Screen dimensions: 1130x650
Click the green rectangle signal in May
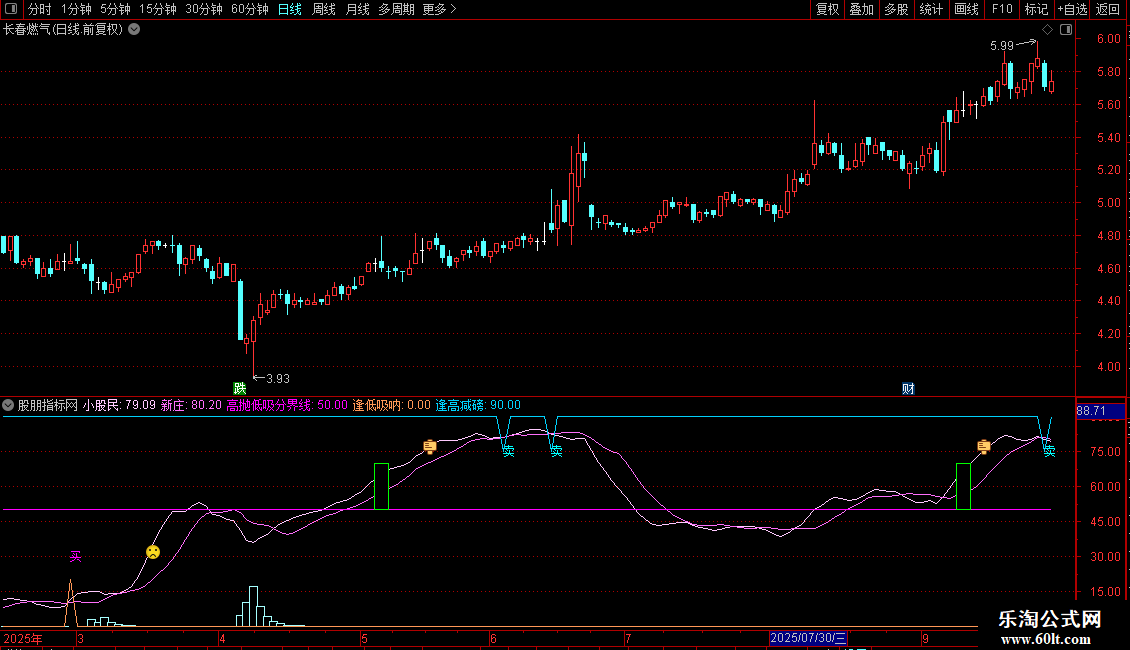coord(382,486)
